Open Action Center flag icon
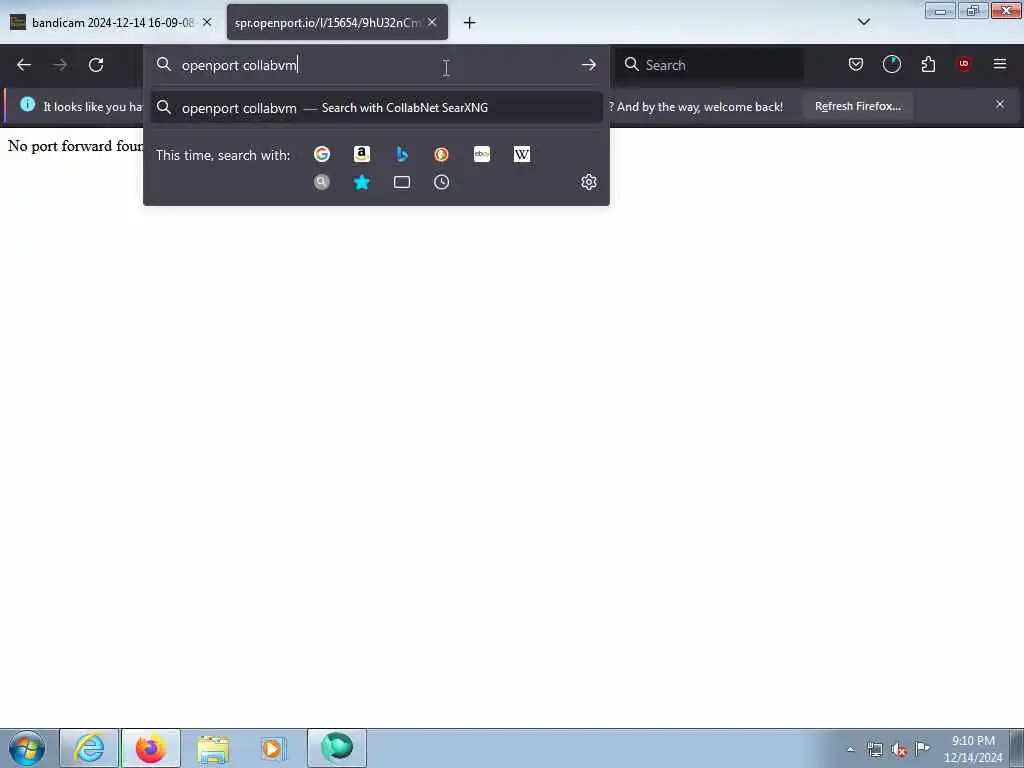The height and width of the screenshot is (768, 1024). coord(922,748)
